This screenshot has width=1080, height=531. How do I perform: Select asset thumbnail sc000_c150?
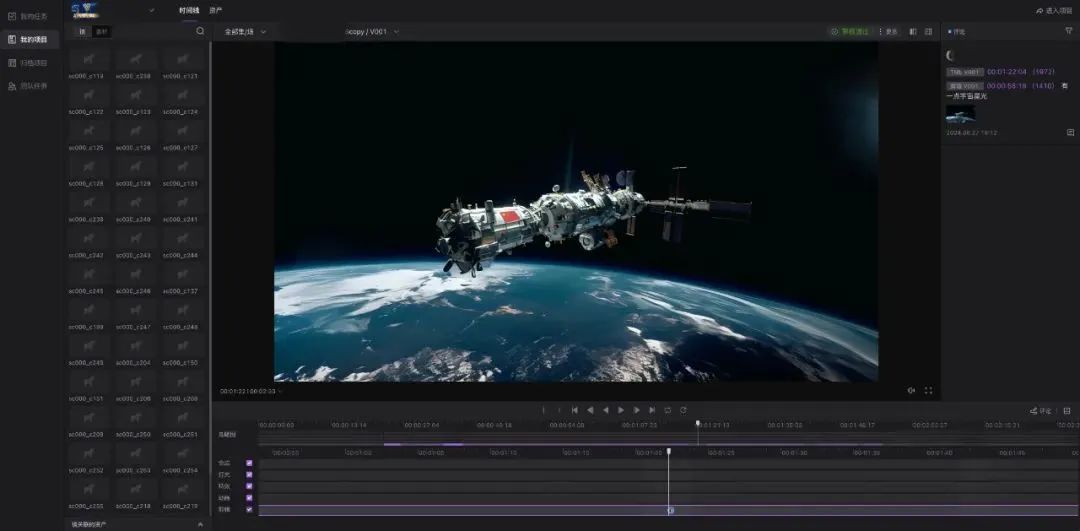[x=181, y=346]
